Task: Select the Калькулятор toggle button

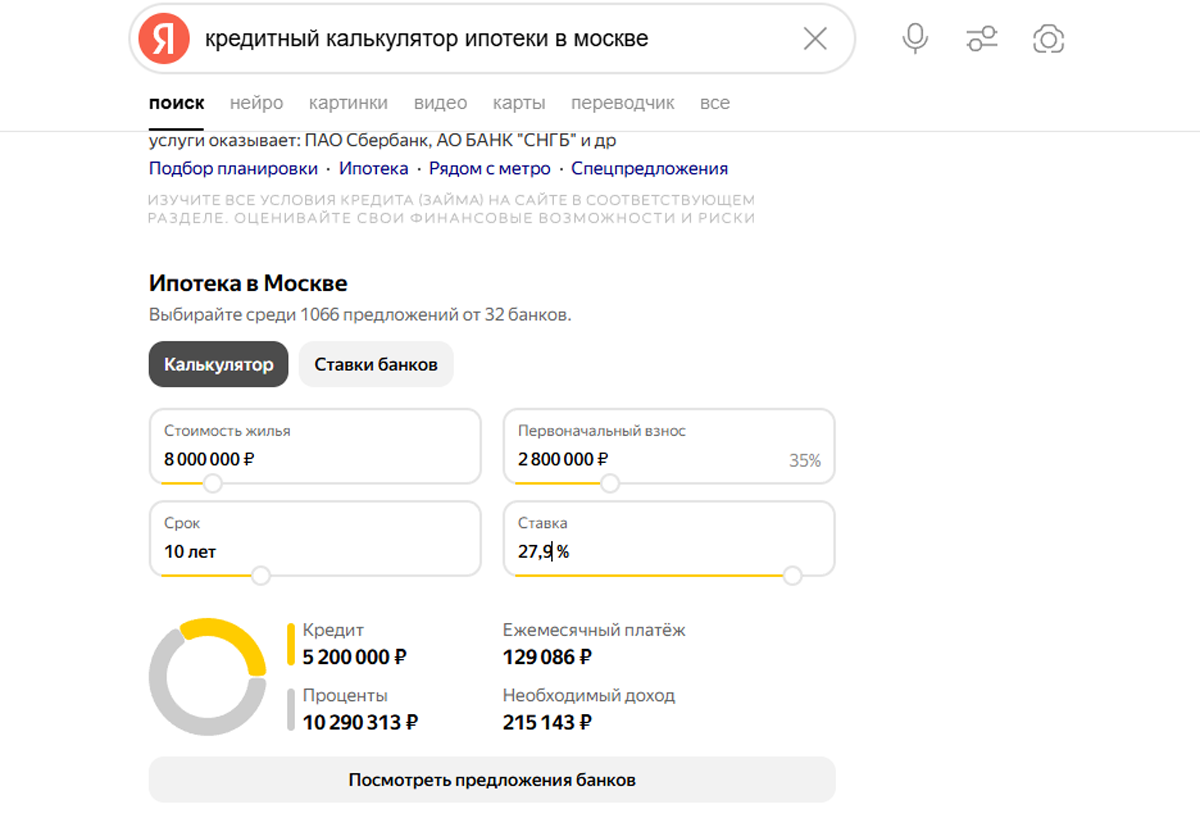Action: point(218,364)
